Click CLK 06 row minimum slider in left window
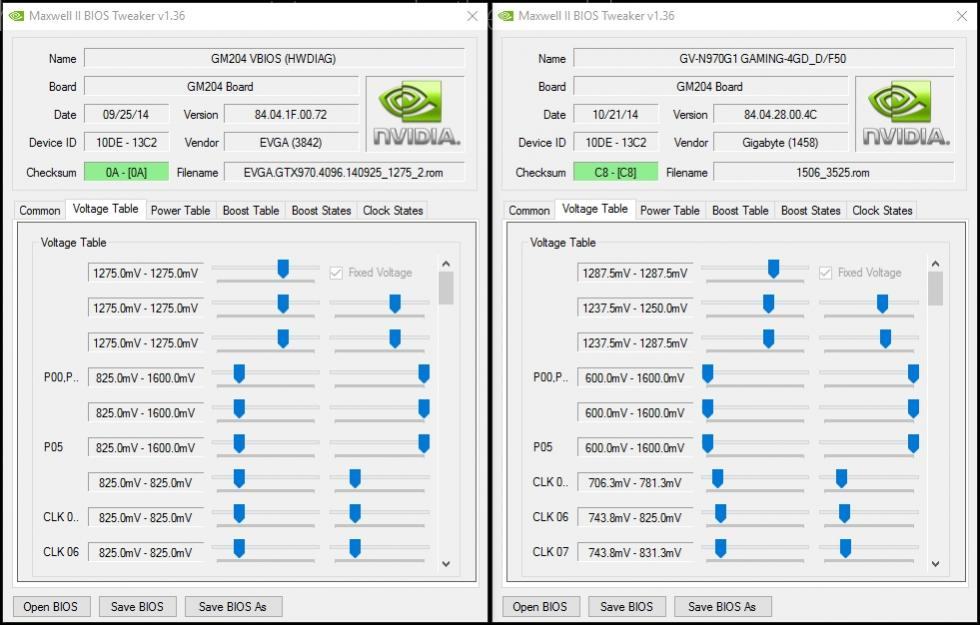The height and width of the screenshot is (625, 980). [x=239, y=549]
